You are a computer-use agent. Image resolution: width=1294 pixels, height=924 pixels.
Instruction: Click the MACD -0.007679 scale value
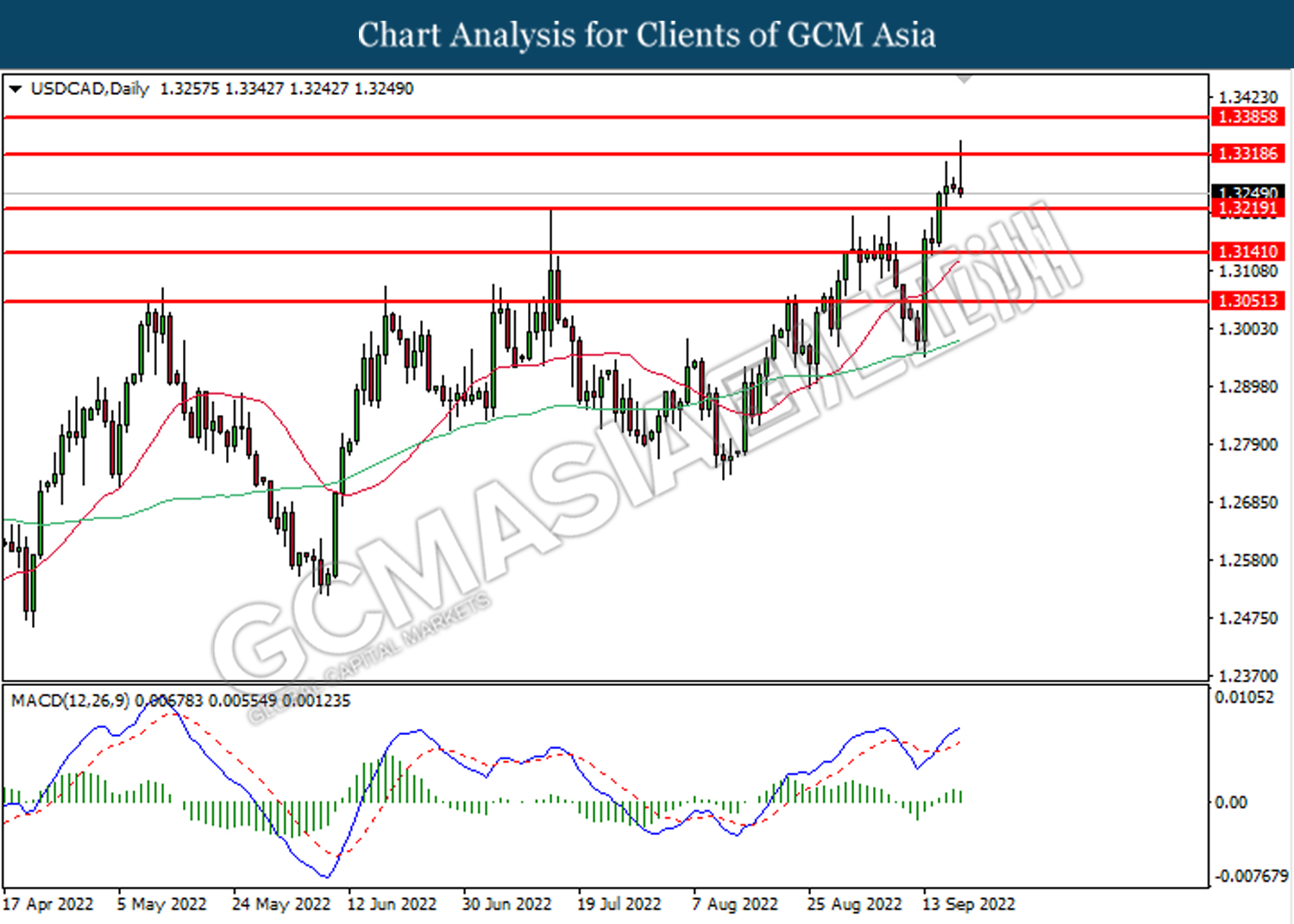(1251, 876)
